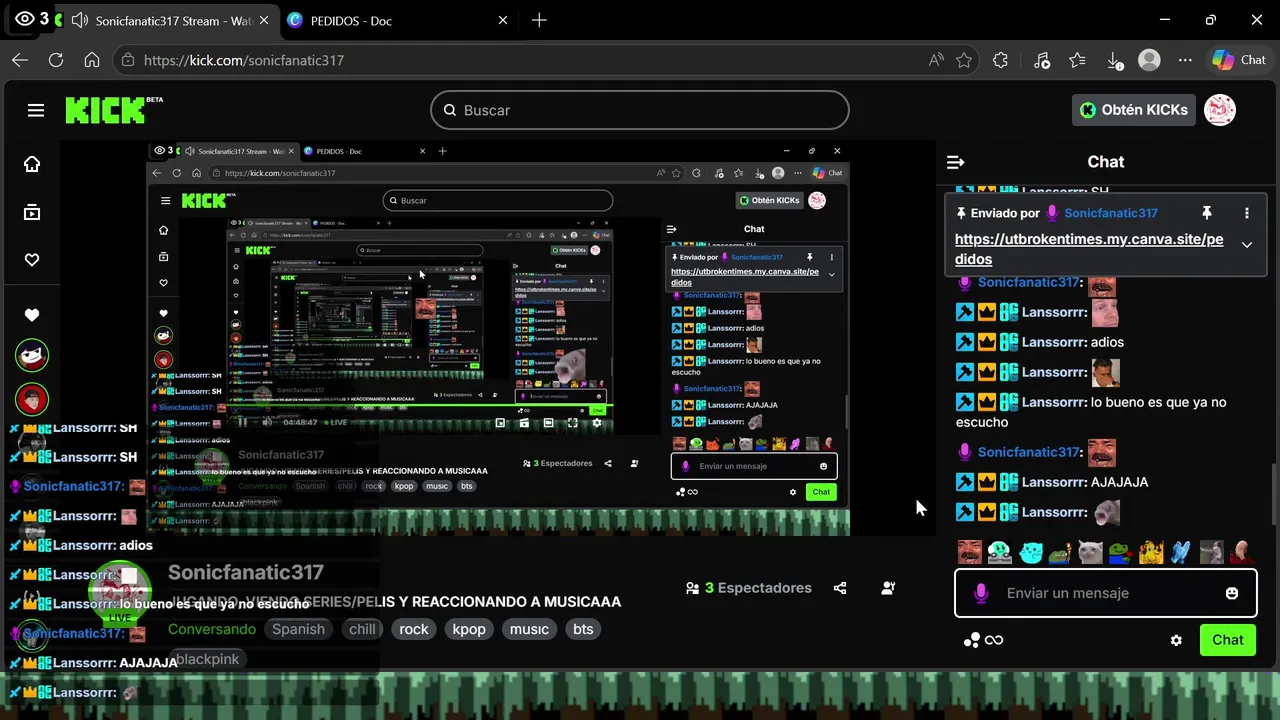Open the Kick hamburger sidebar menu
Screen dimensions: 1280x720
(36, 110)
